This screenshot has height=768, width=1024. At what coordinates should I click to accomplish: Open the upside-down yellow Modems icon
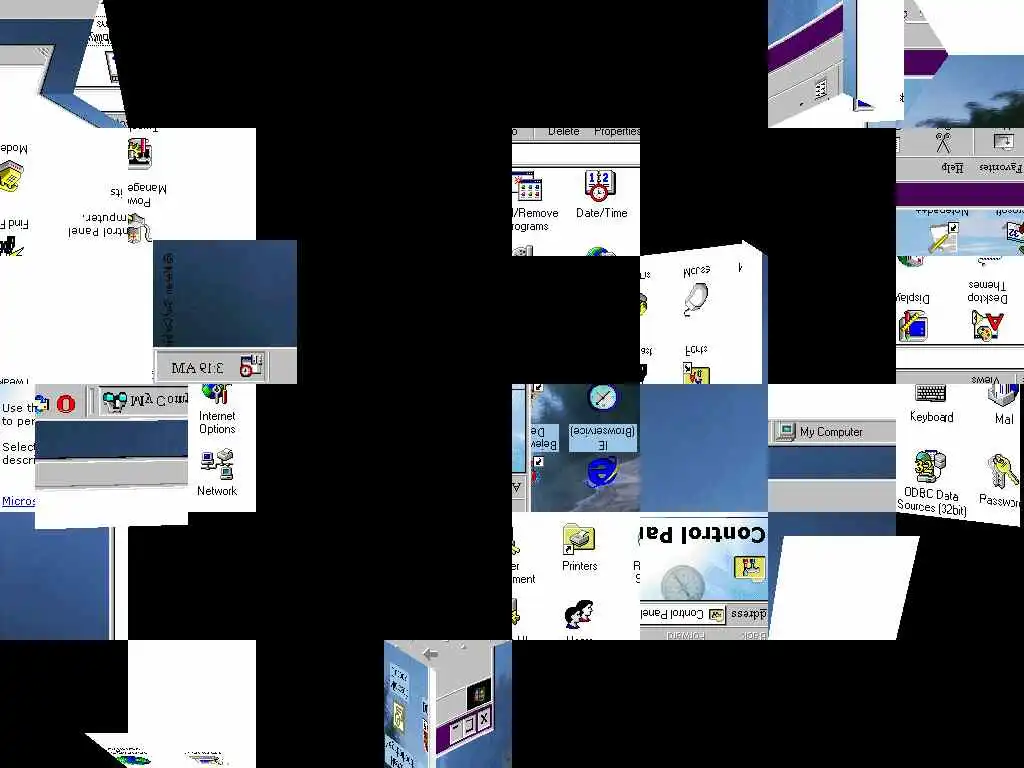point(12,168)
